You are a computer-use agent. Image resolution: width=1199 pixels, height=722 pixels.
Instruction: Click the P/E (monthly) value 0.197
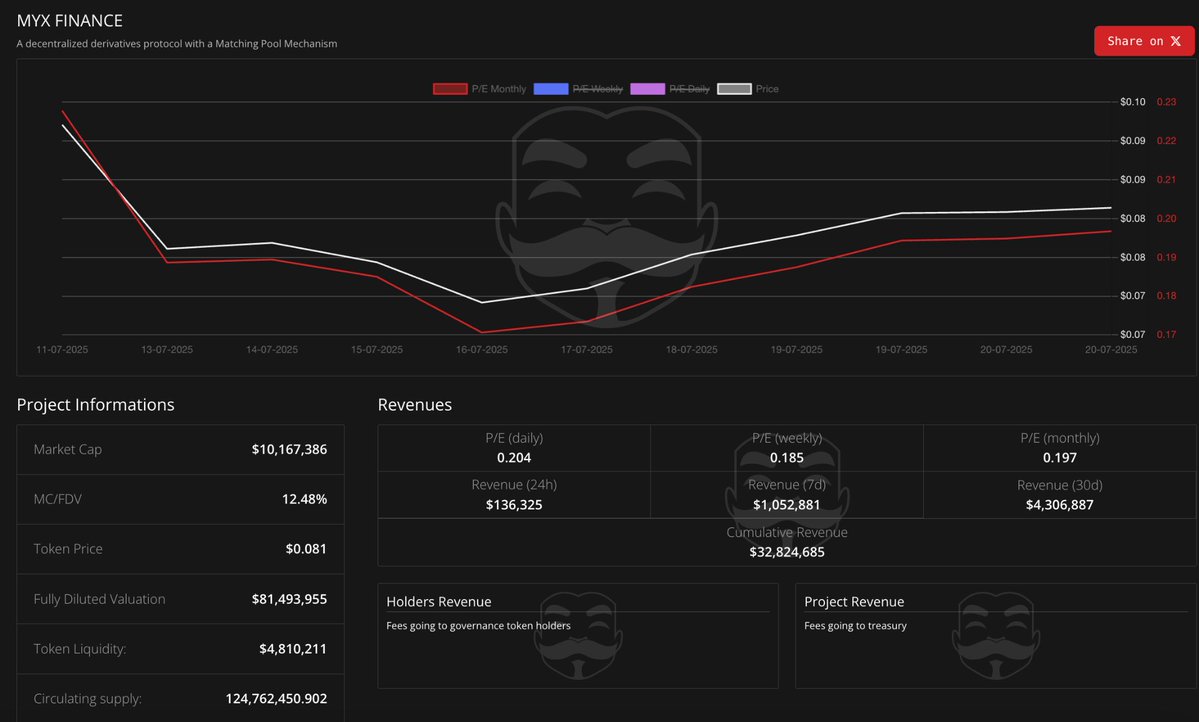pyautogui.click(x=1060, y=458)
